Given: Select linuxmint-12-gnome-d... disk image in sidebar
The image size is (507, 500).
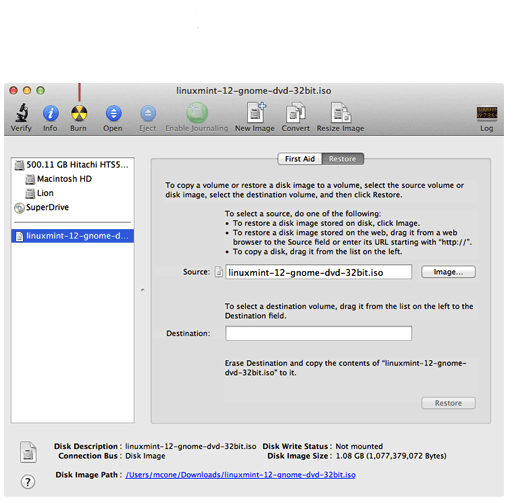Looking at the screenshot, I should point(72,236).
